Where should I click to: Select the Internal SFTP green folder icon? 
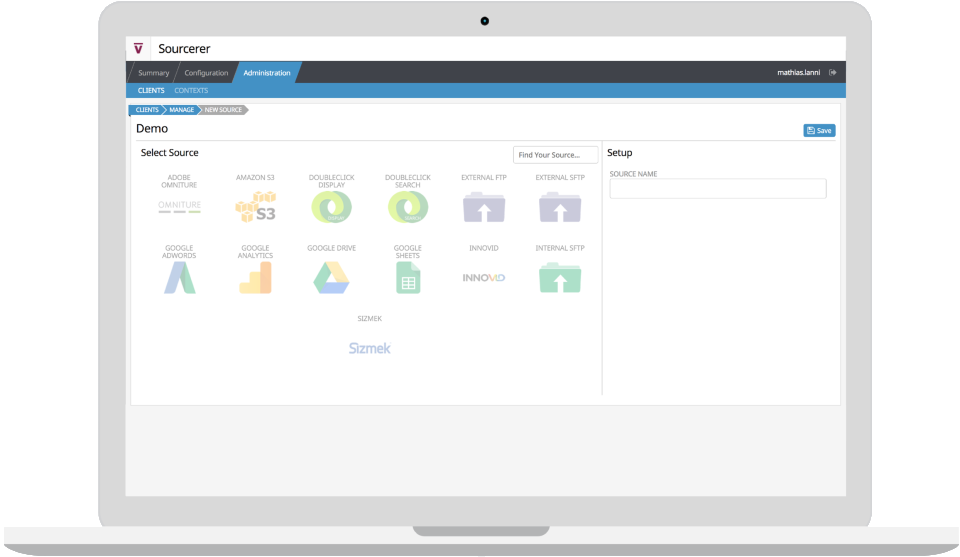560,278
